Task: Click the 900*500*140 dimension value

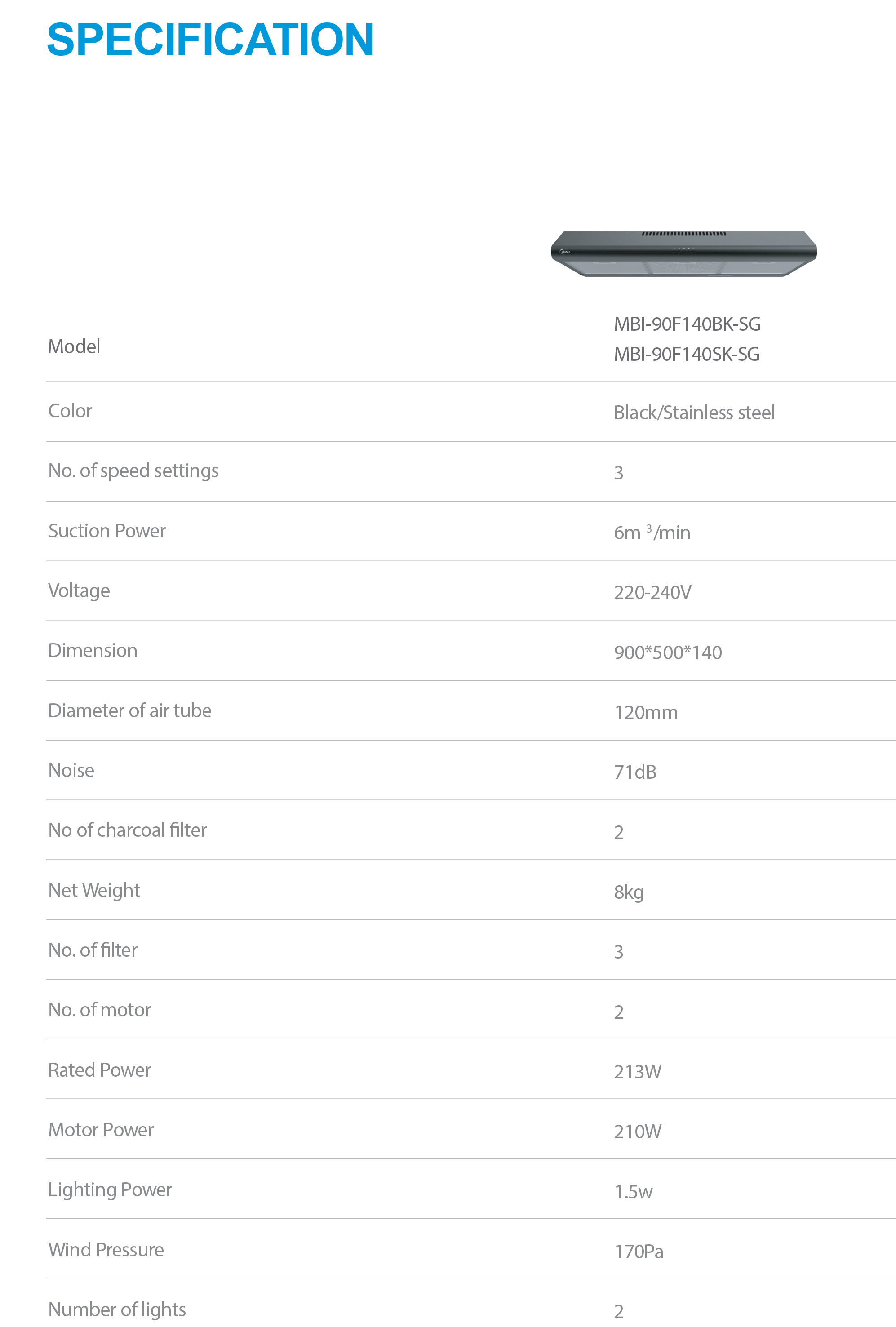Action: 668,652
